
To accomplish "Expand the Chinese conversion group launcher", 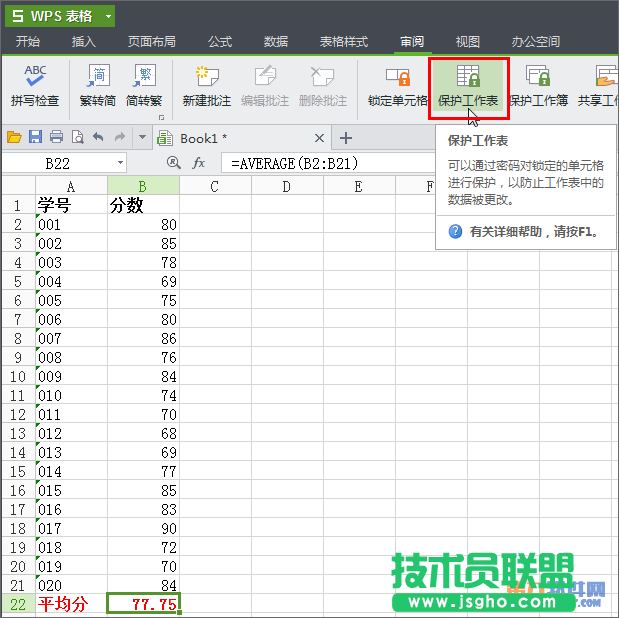I will point(161,117).
